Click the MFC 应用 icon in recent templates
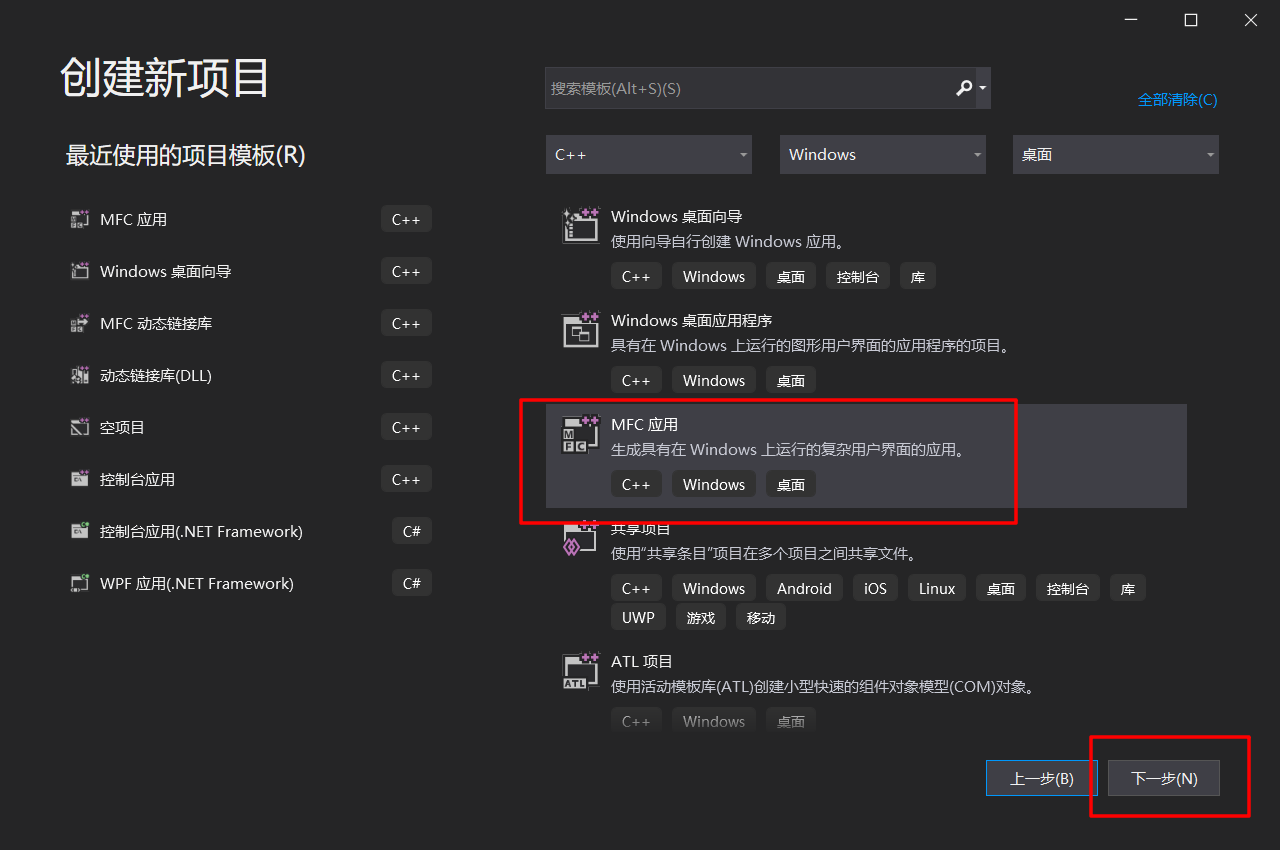The width and height of the screenshot is (1280, 850). (x=80, y=219)
